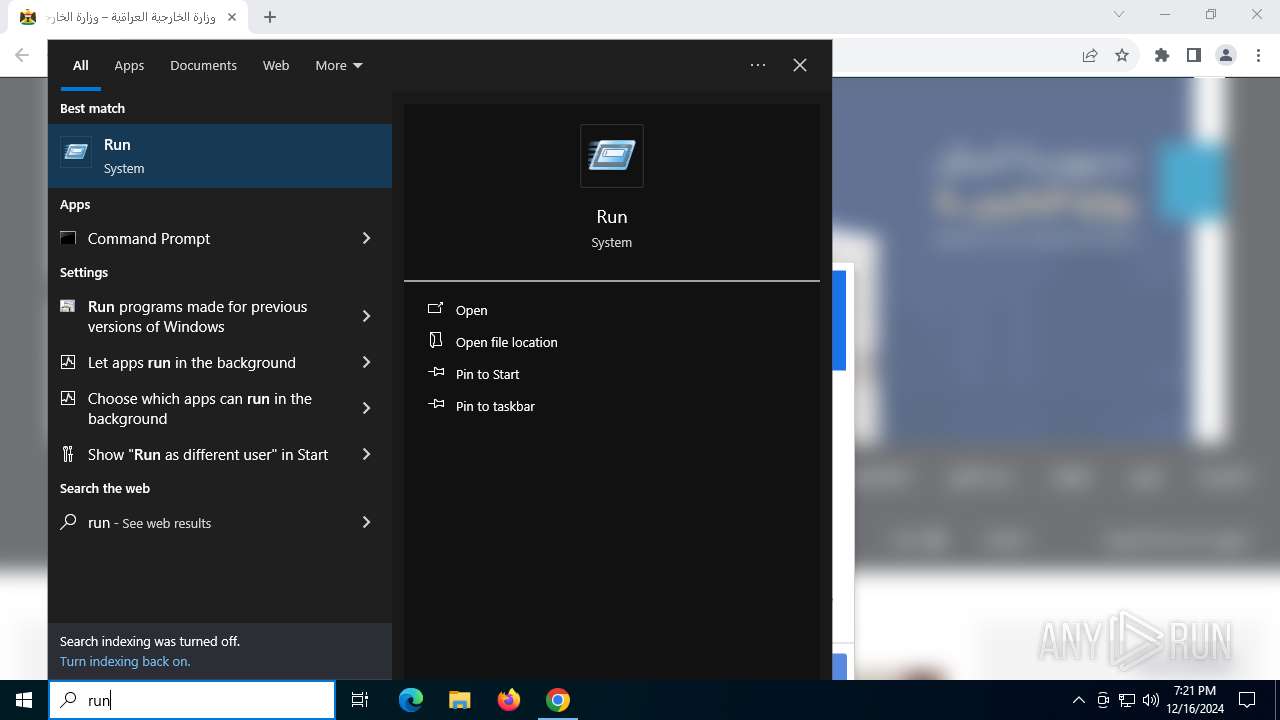Click the taskbar clock showing 7:21 PM
Viewport: 1280px width, 720px height.
[1194, 700]
